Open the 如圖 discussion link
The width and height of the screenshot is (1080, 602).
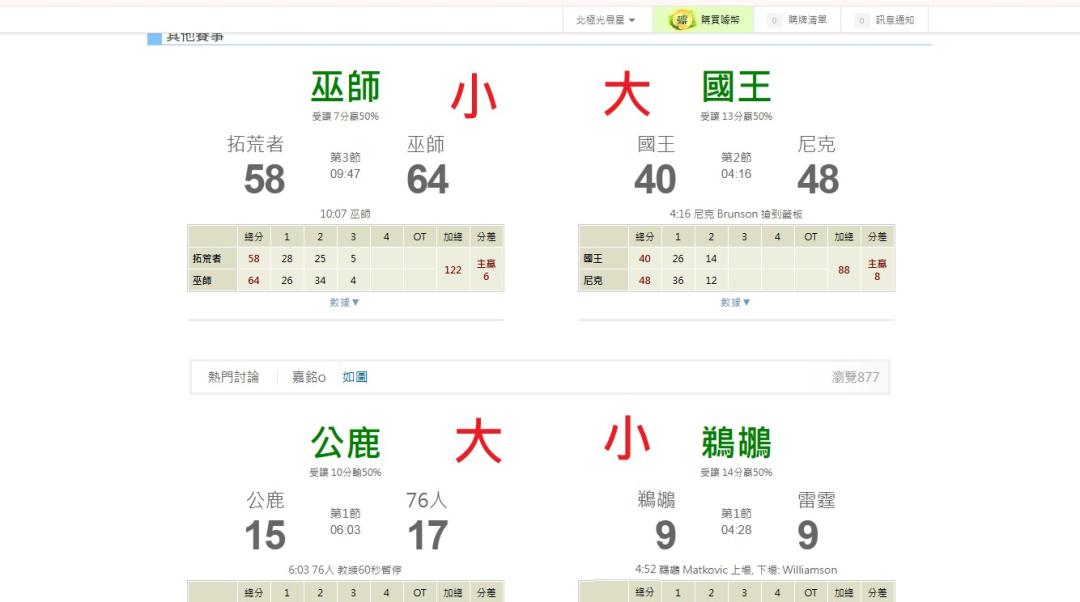[355, 377]
